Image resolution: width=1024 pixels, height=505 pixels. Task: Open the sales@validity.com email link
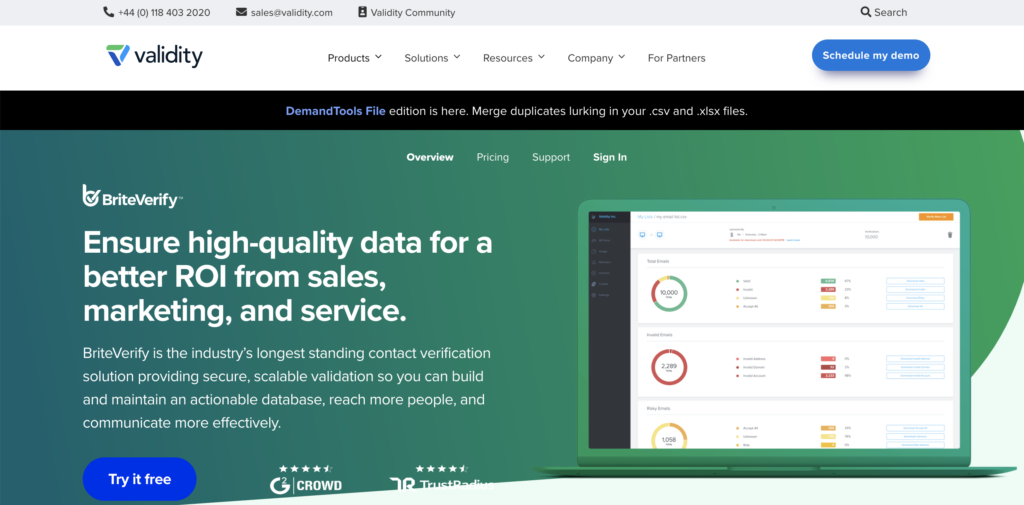tap(284, 12)
